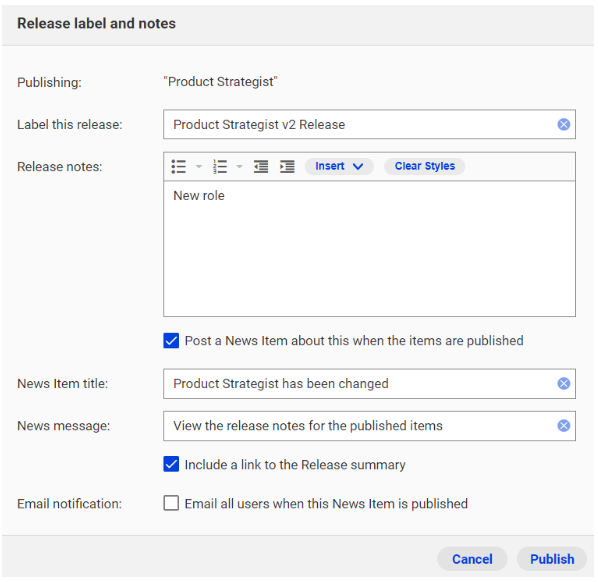Uncheck Post a News Item checkbox

pyautogui.click(x=171, y=341)
